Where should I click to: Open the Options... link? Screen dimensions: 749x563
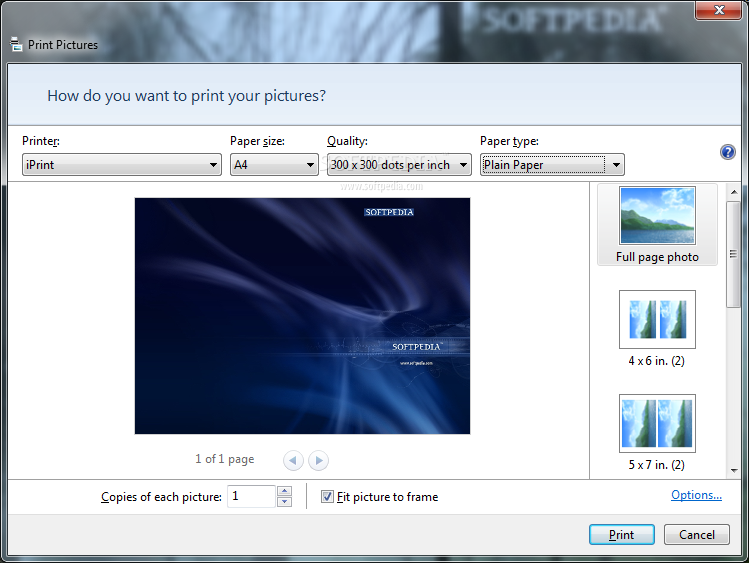point(696,495)
